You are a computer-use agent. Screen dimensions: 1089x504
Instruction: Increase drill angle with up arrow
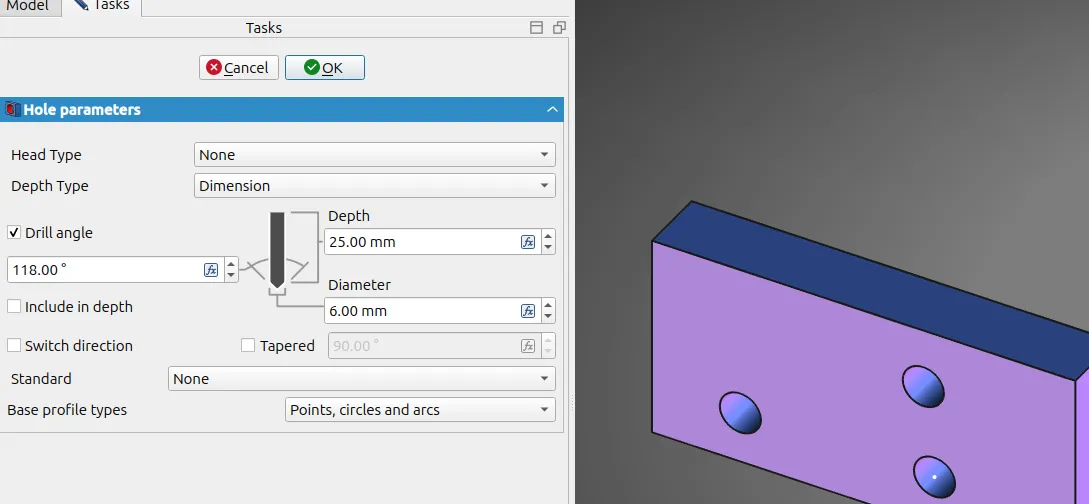231,264
